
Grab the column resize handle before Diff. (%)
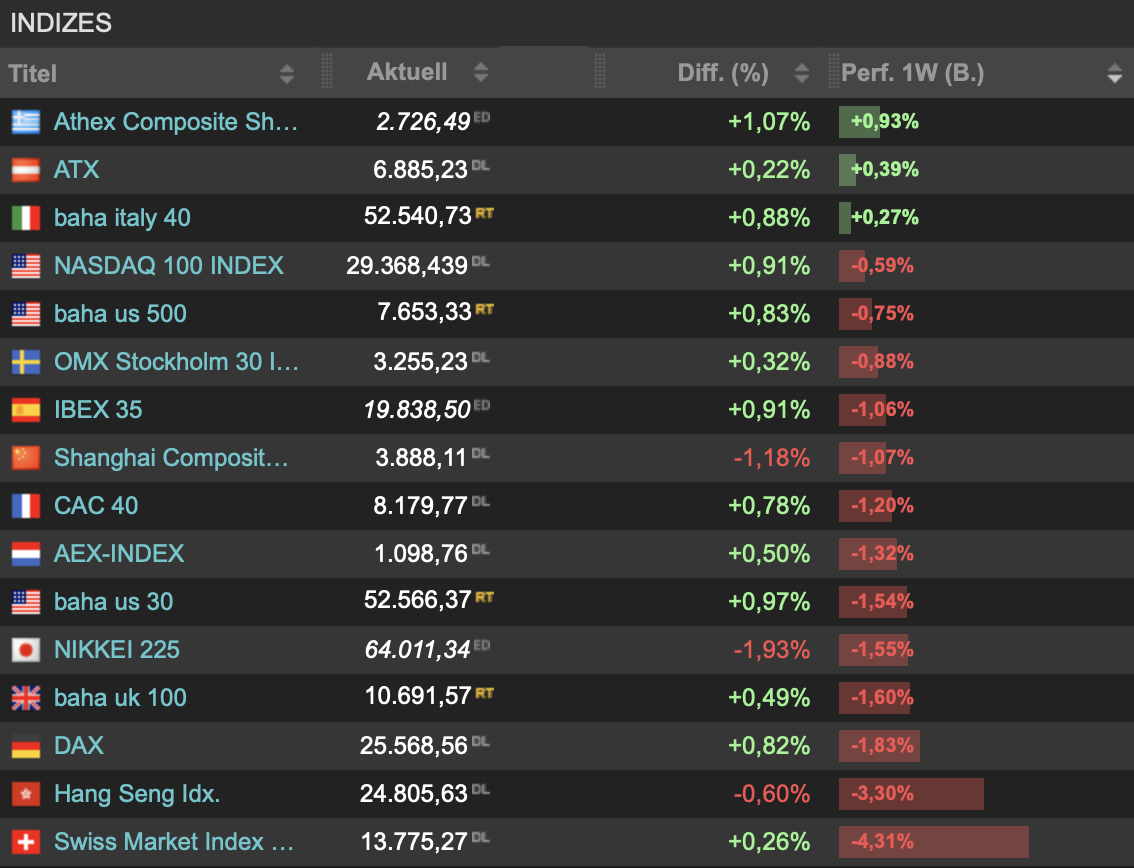[x=600, y=72]
